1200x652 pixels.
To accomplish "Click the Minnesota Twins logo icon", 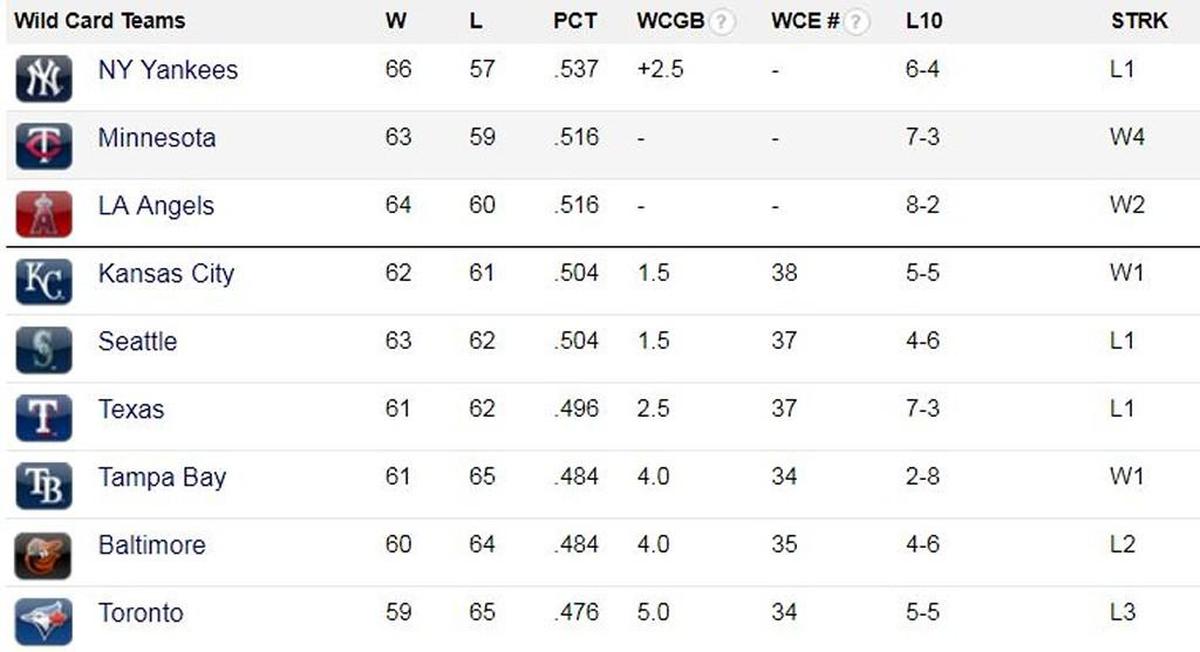I will (43, 146).
